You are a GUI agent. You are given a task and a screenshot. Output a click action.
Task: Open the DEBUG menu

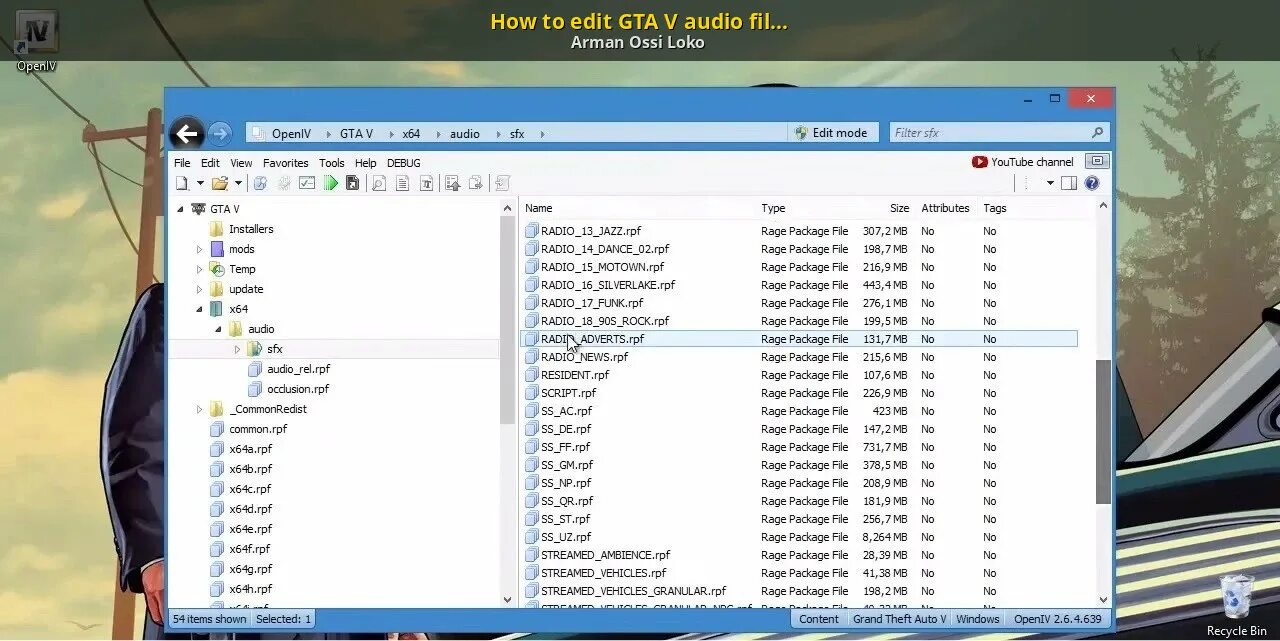point(404,163)
